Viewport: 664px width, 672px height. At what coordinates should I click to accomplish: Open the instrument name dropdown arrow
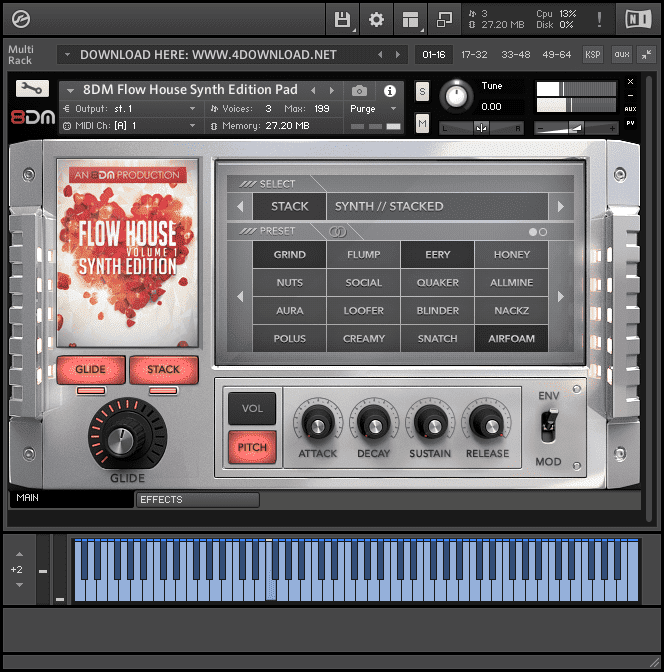coord(70,90)
